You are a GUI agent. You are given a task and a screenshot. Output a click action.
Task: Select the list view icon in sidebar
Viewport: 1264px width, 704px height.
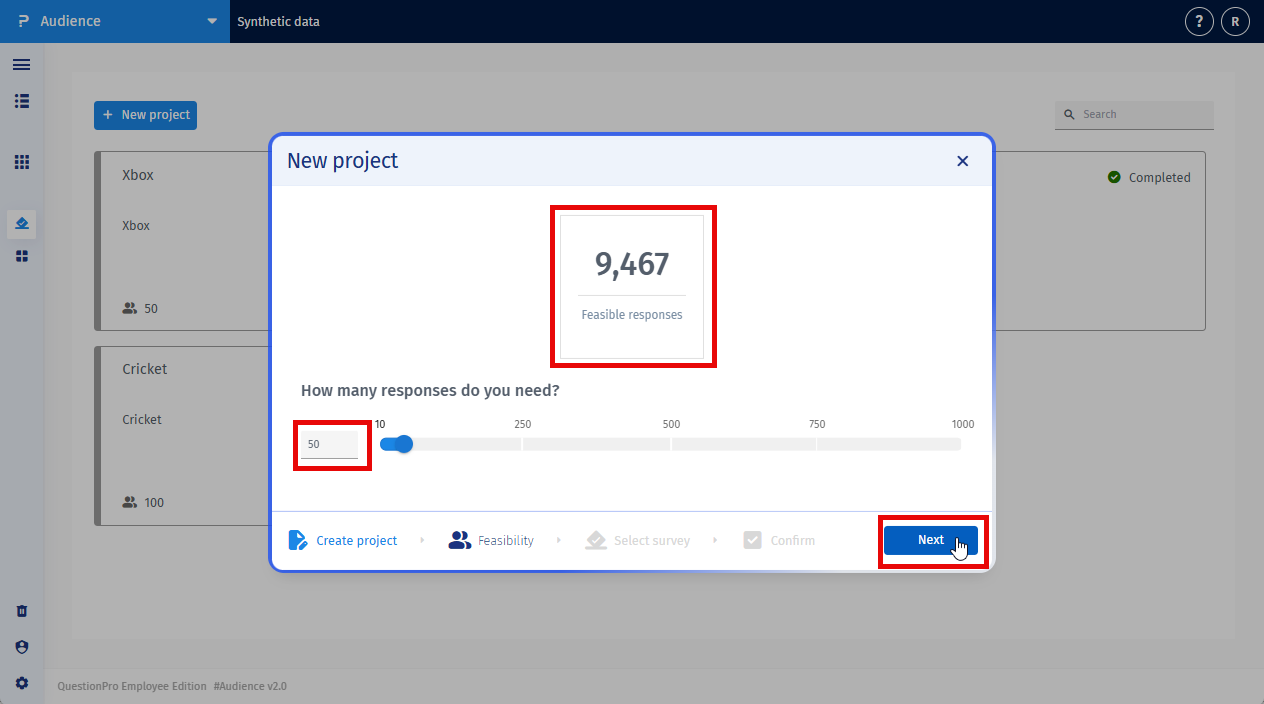tap(21, 101)
